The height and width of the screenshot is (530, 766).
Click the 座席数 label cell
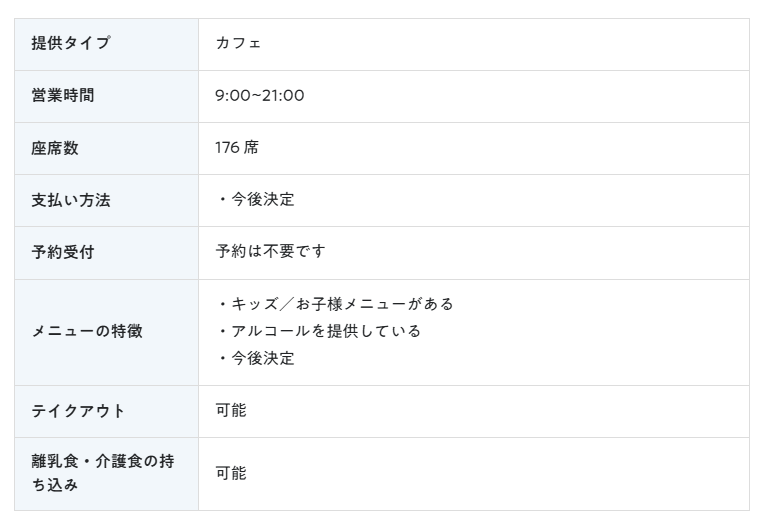click(x=106, y=148)
